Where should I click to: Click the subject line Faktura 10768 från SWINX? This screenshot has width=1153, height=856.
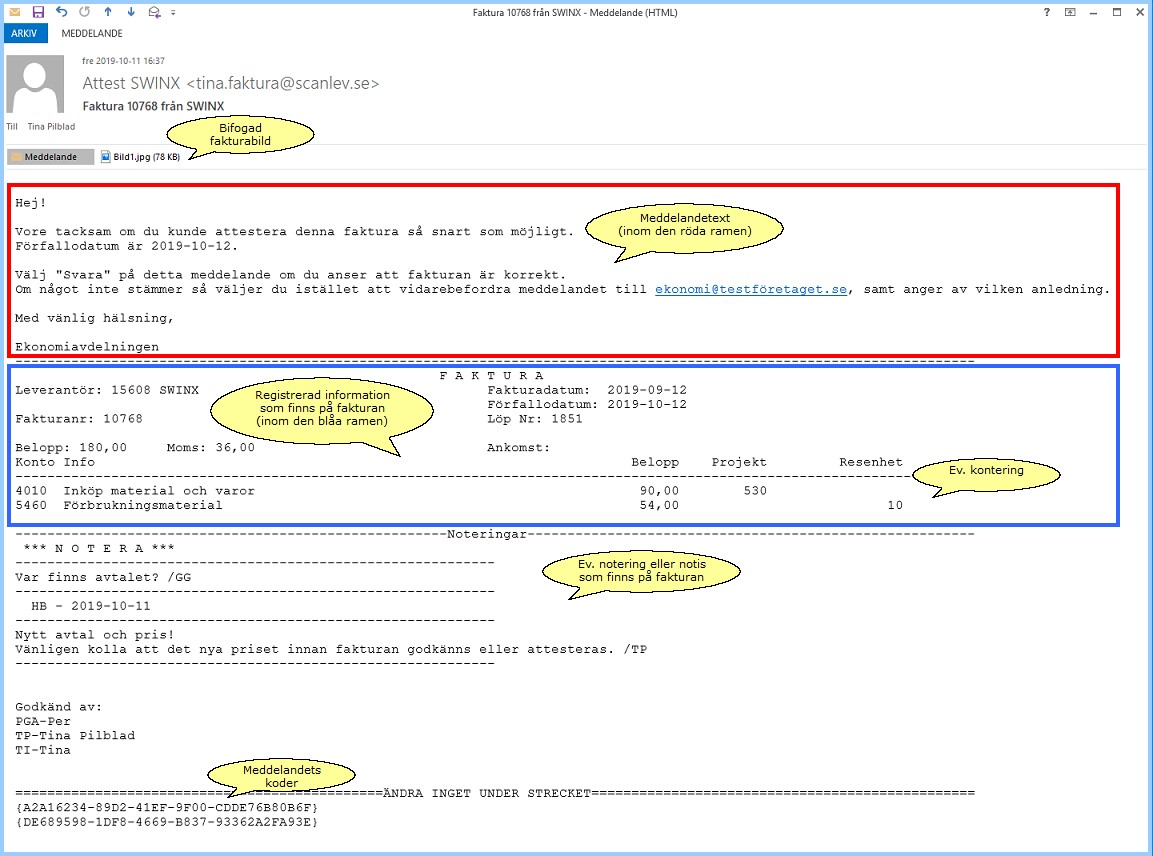(153, 106)
